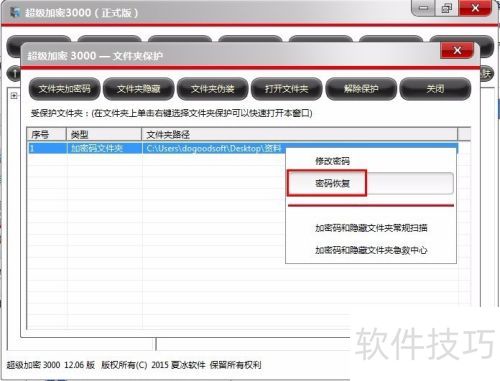Screen dimensions: 500x381
Task: Choose 加密码和隐藏文件夹急救中心 menu item
Action: 371,250
